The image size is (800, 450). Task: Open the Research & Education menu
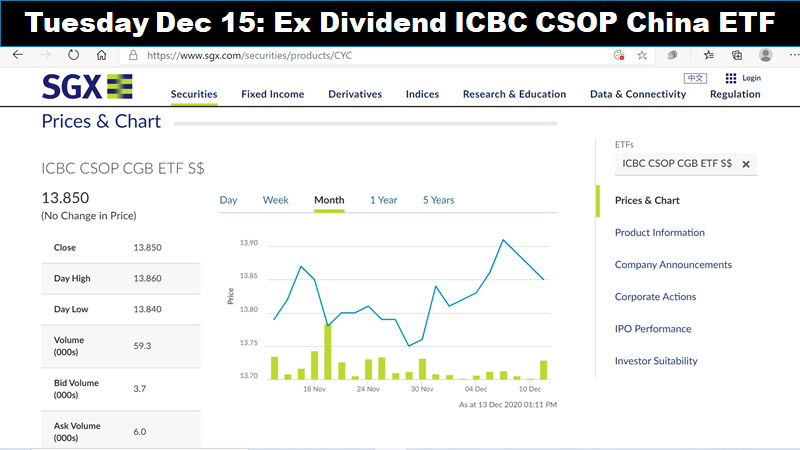[514, 94]
